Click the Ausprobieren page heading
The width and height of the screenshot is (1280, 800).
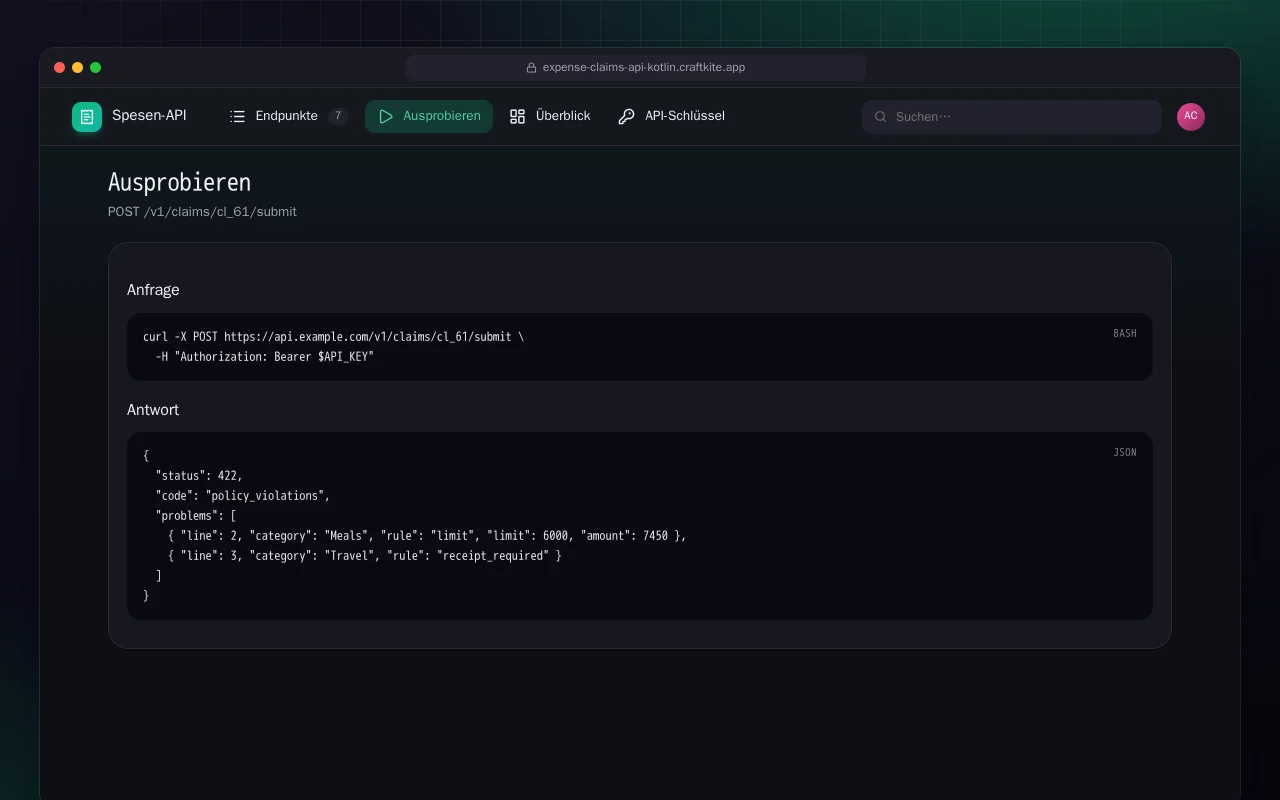click(x=179, y=183)
